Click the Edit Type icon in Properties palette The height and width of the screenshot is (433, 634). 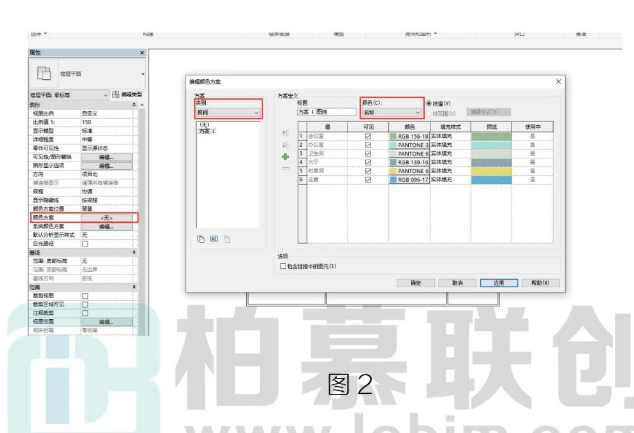point(116,95)
